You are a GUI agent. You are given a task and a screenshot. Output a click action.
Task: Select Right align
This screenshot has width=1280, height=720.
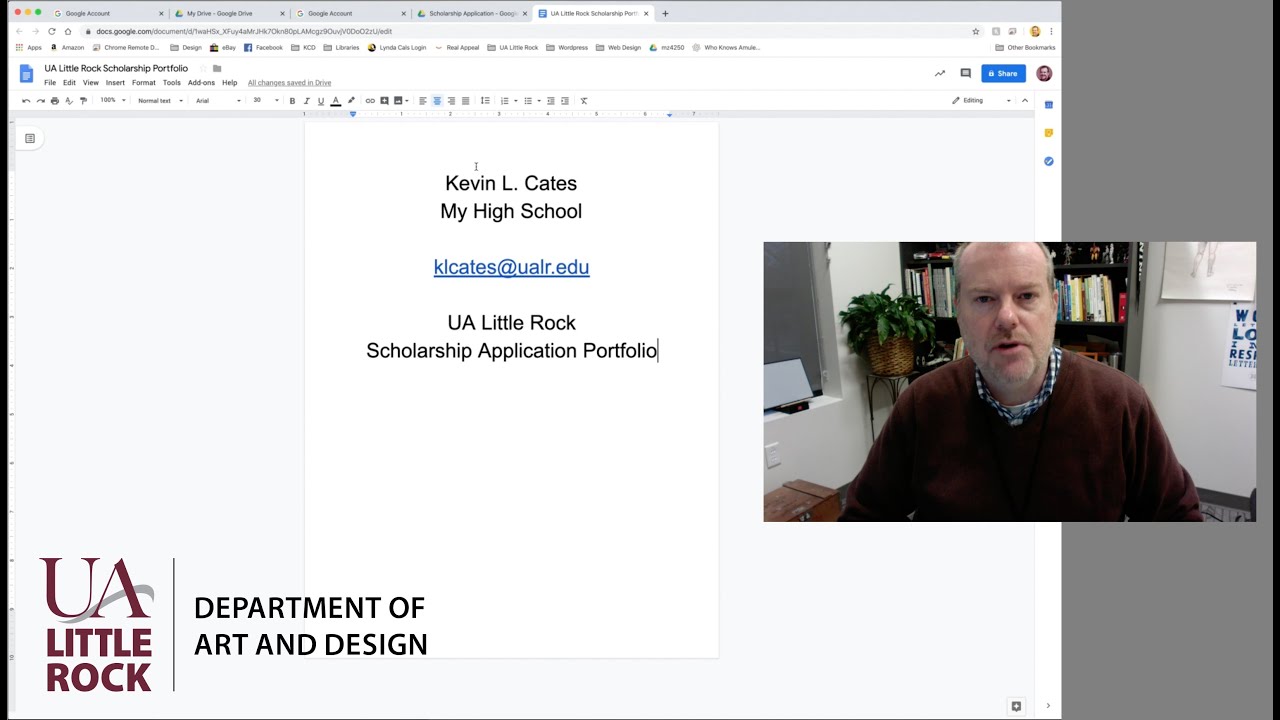451,101
